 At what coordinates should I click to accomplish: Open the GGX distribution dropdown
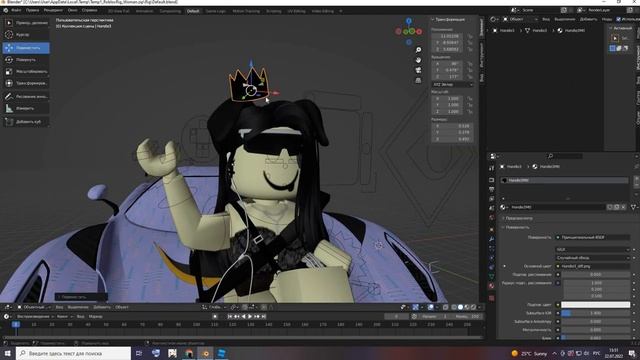point(593,249)
